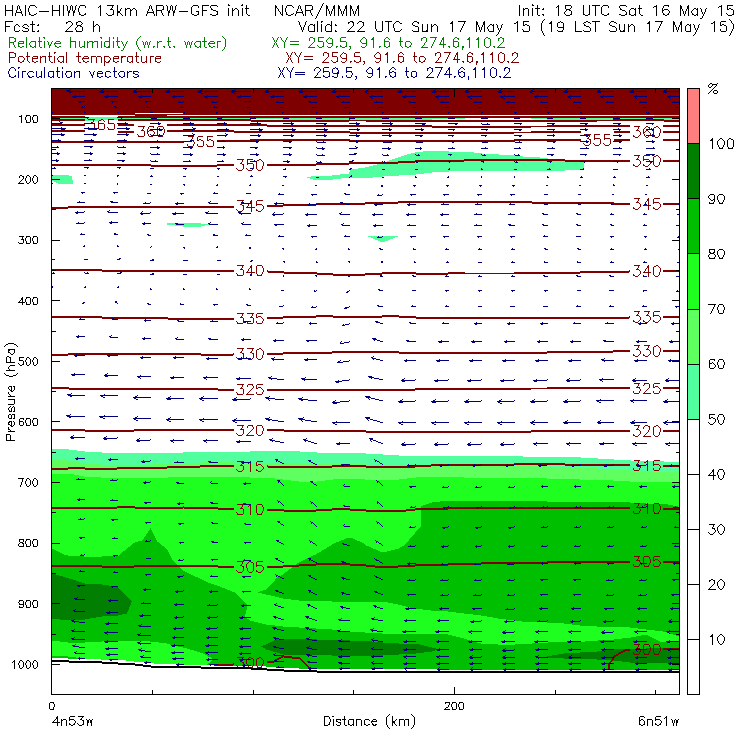Click the central '335' contour label
The width and height of the screenshot is (740, 740).
coord(250,319)
